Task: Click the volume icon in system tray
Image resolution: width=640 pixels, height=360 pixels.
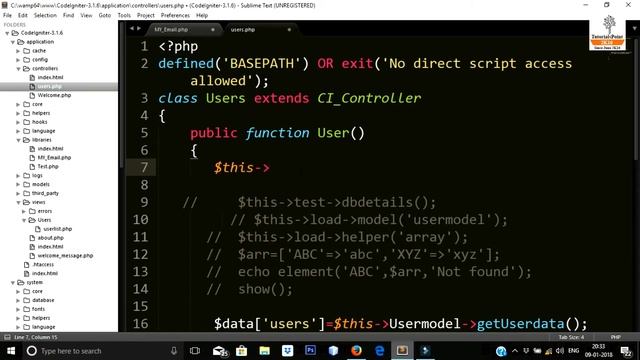Action: click(x=560, y=351)
